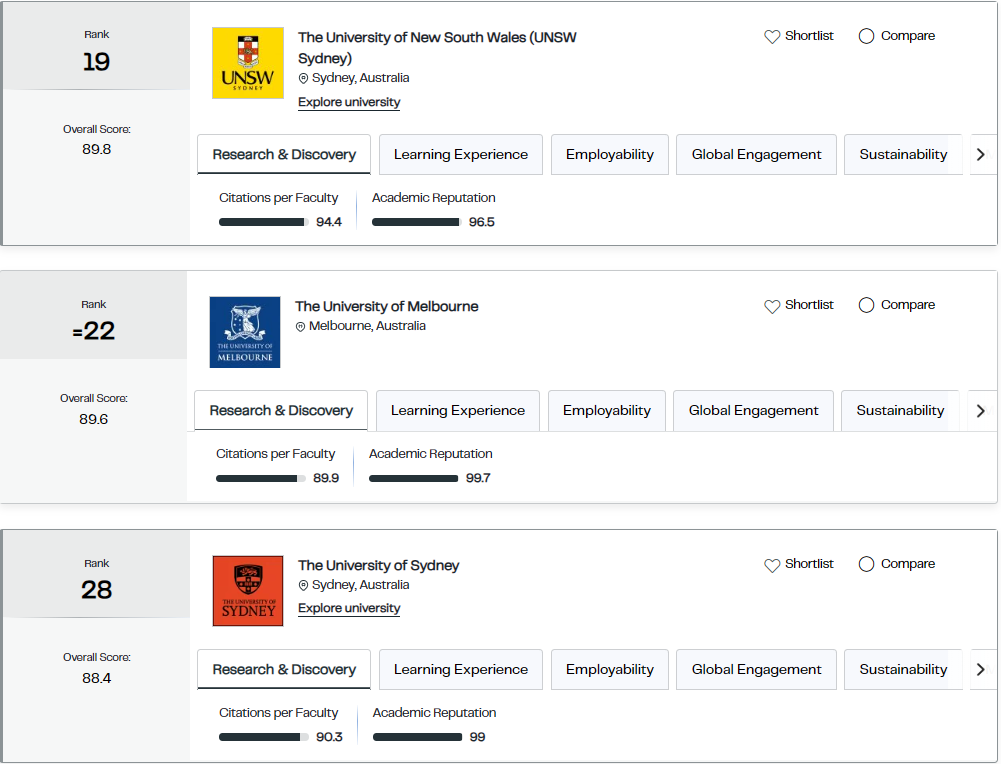Select Compare radio for UNSW Sydney
The image size is (1001, 764).
(866, 36)
